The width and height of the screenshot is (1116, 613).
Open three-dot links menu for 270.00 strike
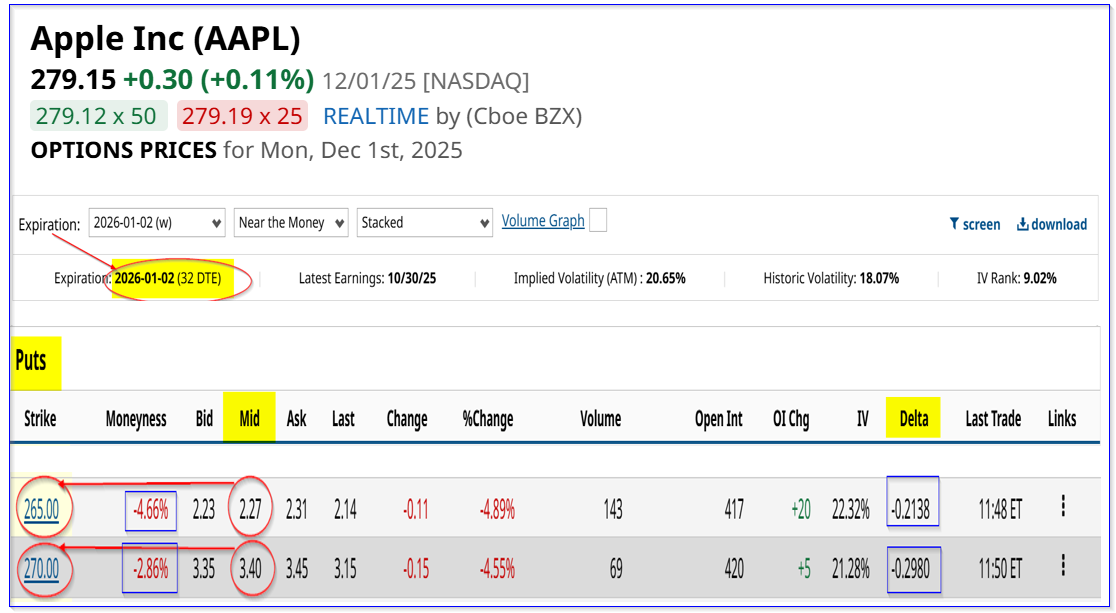(1062, 567)
